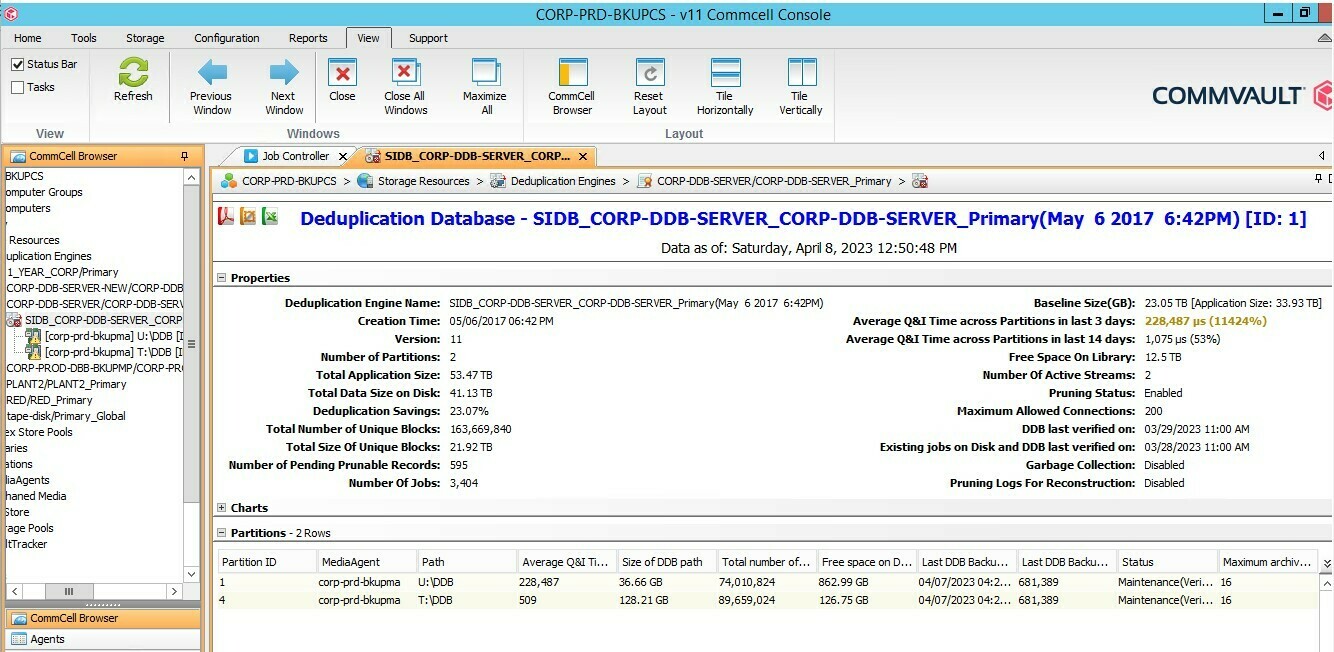Open the Home ribbon tab
The height and width of the screenshot is (652, 1334).
(x=28, y=38)
